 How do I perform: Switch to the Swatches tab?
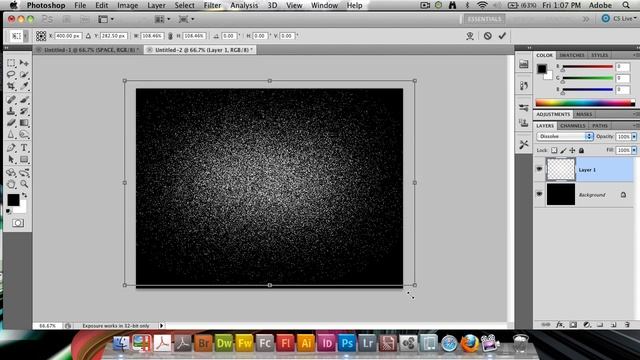571,55
